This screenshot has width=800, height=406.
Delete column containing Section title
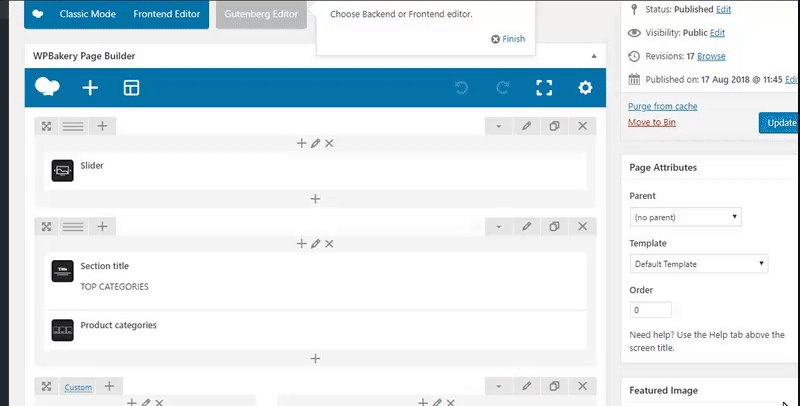(x=329, y=244)
